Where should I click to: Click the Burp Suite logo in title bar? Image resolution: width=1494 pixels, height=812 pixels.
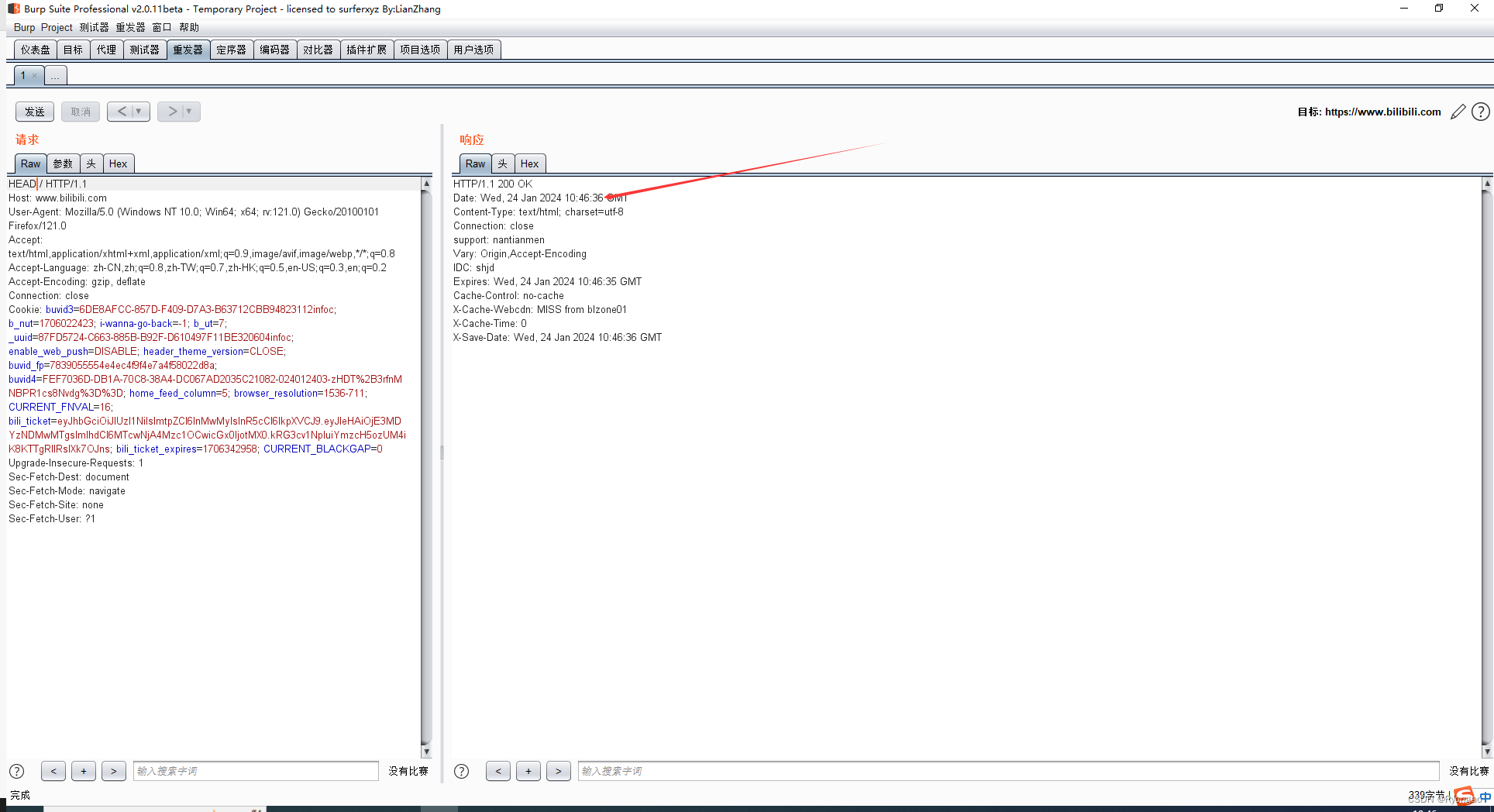pyautogui.click(x=13, y=9)
